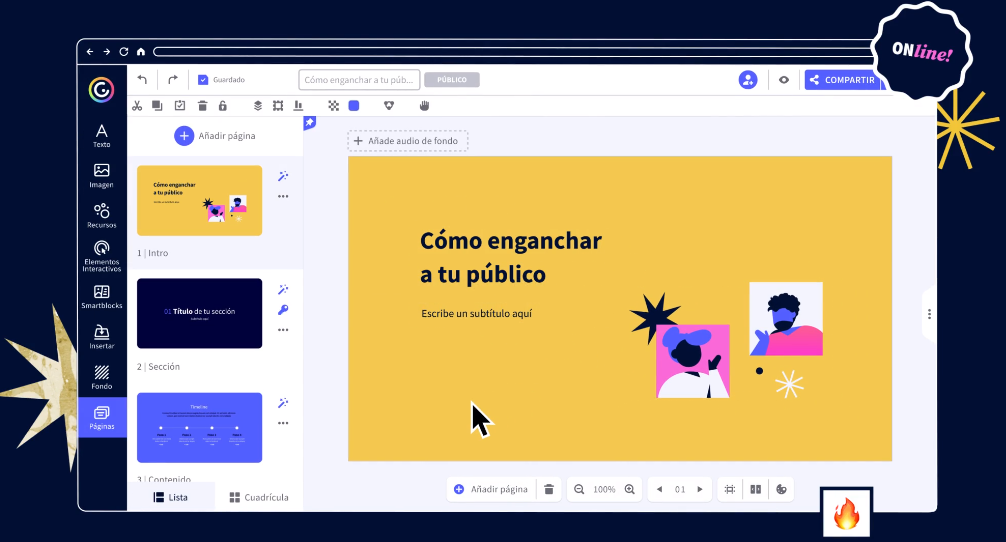
Task: Click the add collaborator user icon
Action: pos(748,80)
